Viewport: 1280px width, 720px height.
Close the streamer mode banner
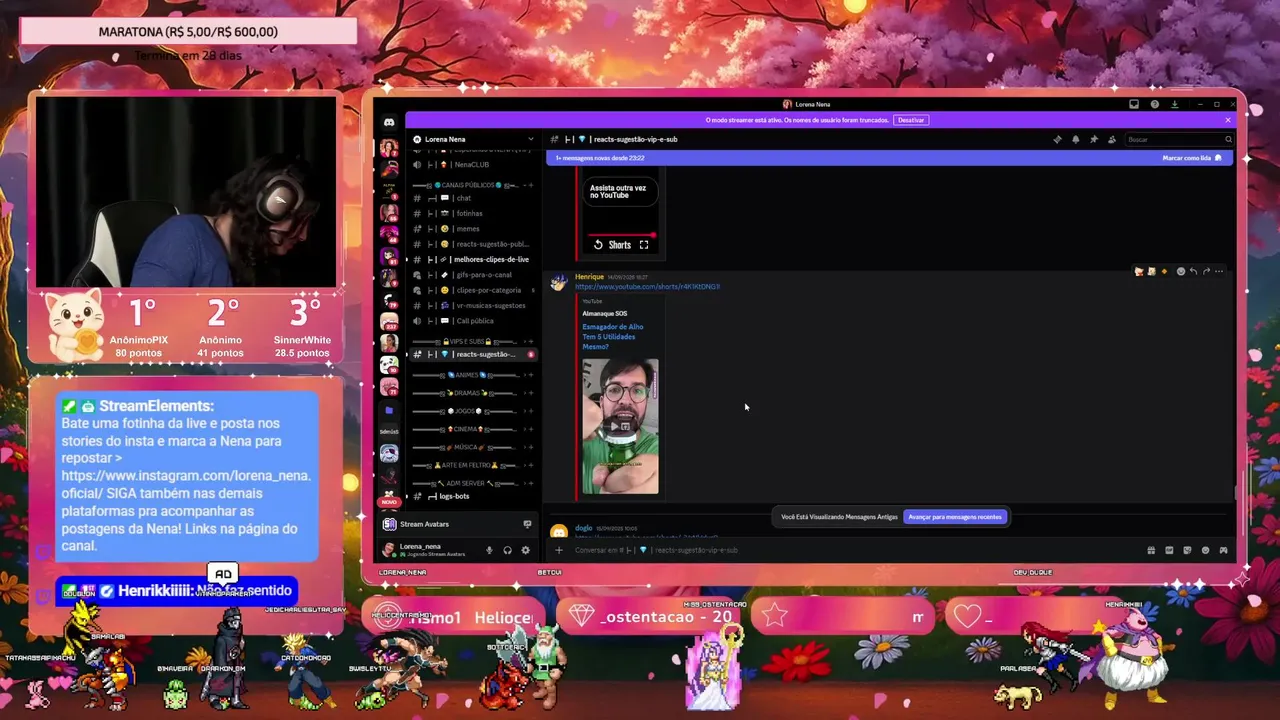click(x=1228, y=120)
